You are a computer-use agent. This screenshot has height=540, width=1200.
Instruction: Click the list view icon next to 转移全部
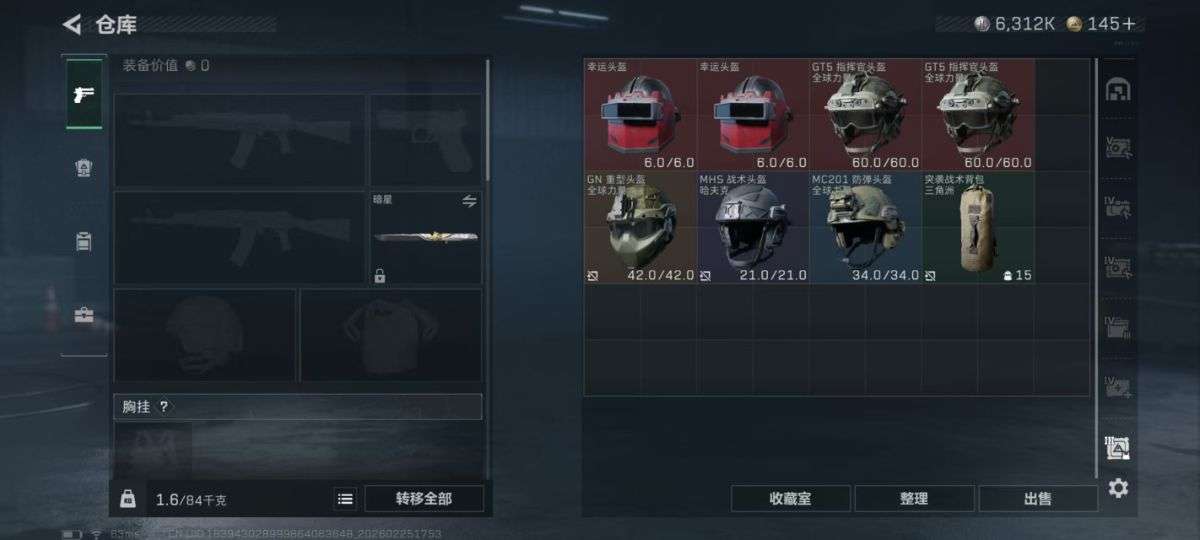click(345, 499)
